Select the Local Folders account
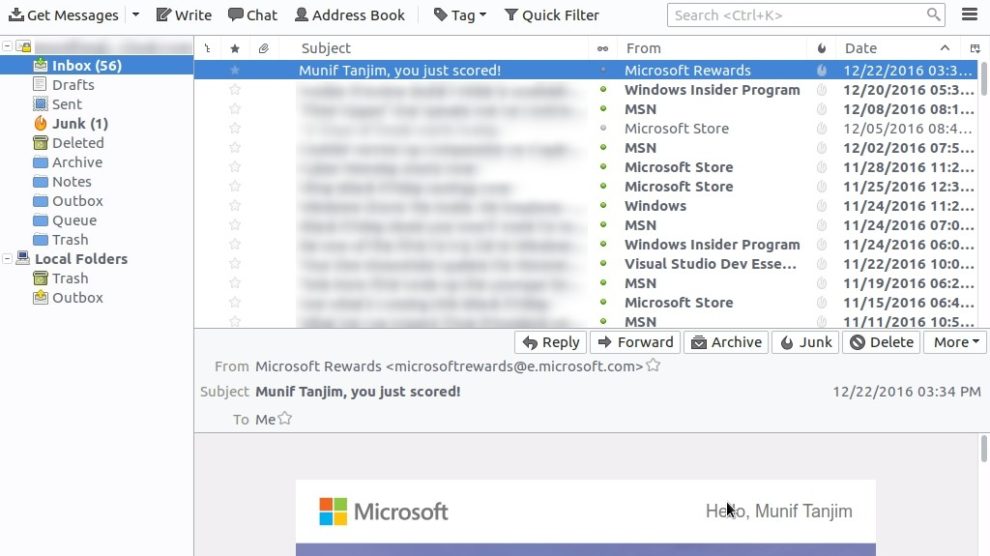Screen dimensions: 990x556 pyautogui.click(x=80, y=259)
